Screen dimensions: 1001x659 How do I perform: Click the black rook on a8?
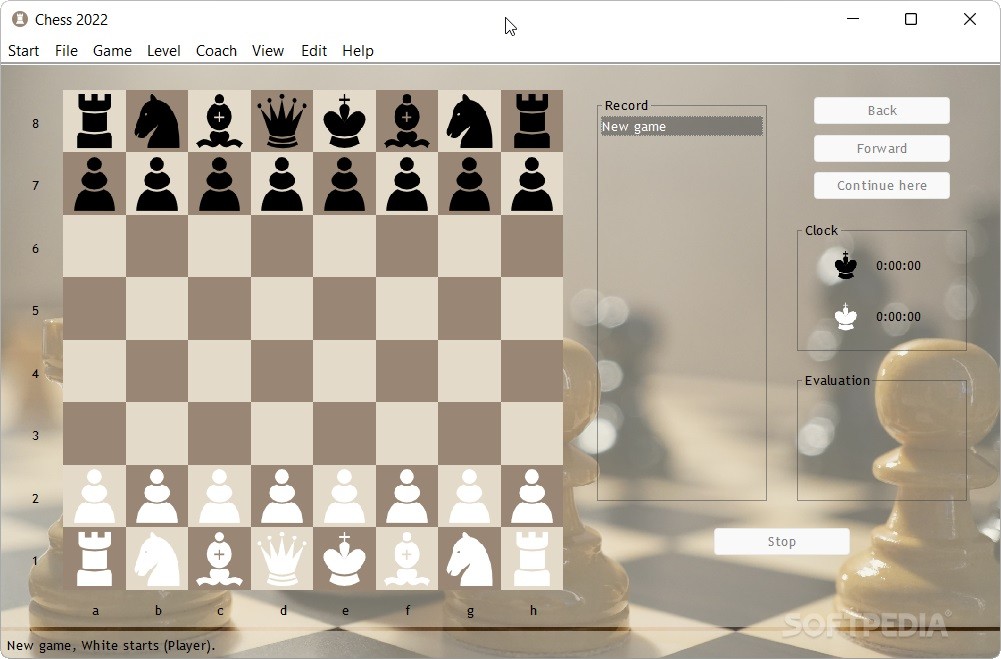(94, 121)
